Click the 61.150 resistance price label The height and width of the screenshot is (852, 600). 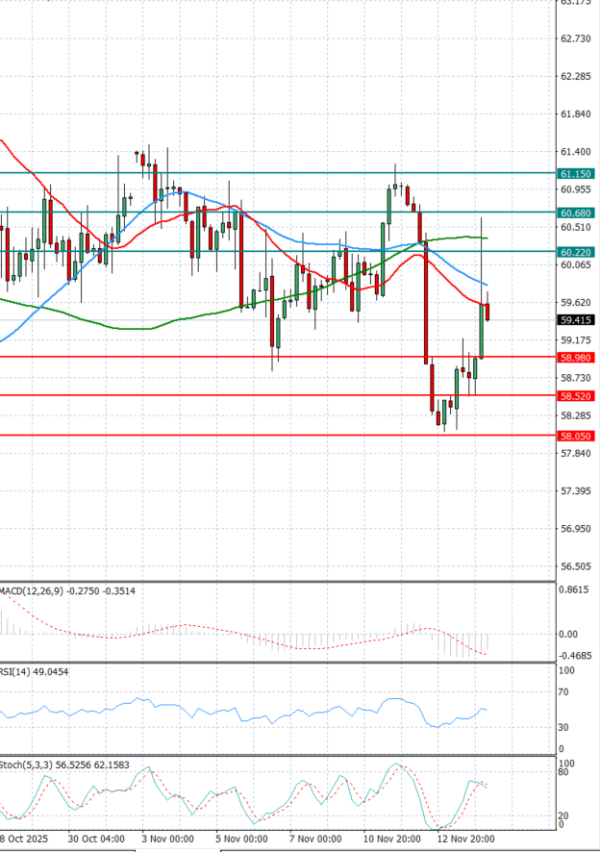574,174
